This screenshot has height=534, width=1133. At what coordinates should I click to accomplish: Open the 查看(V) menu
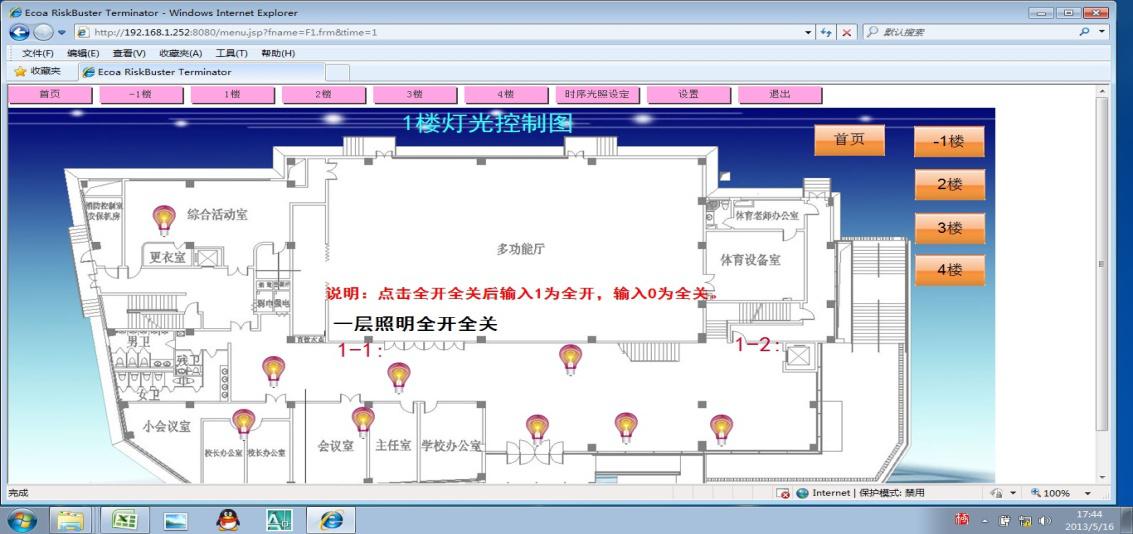129,53
